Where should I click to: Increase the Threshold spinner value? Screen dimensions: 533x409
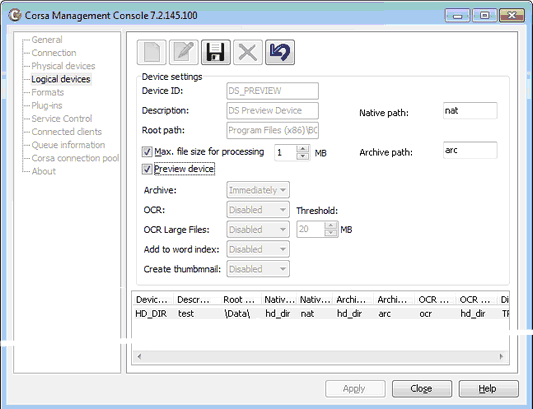(331, 225)
